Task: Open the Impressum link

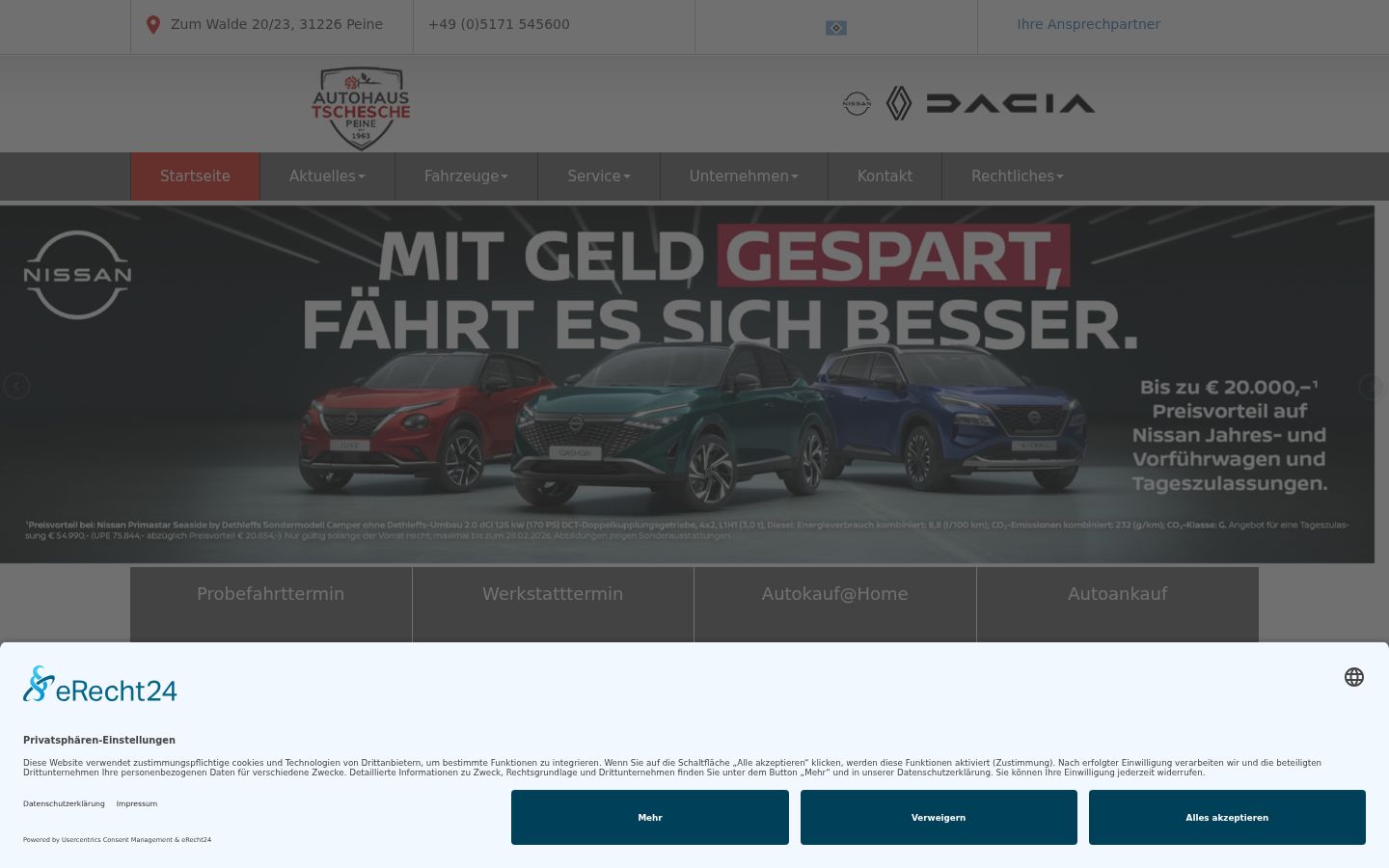Action: click(x=137, y=803)
